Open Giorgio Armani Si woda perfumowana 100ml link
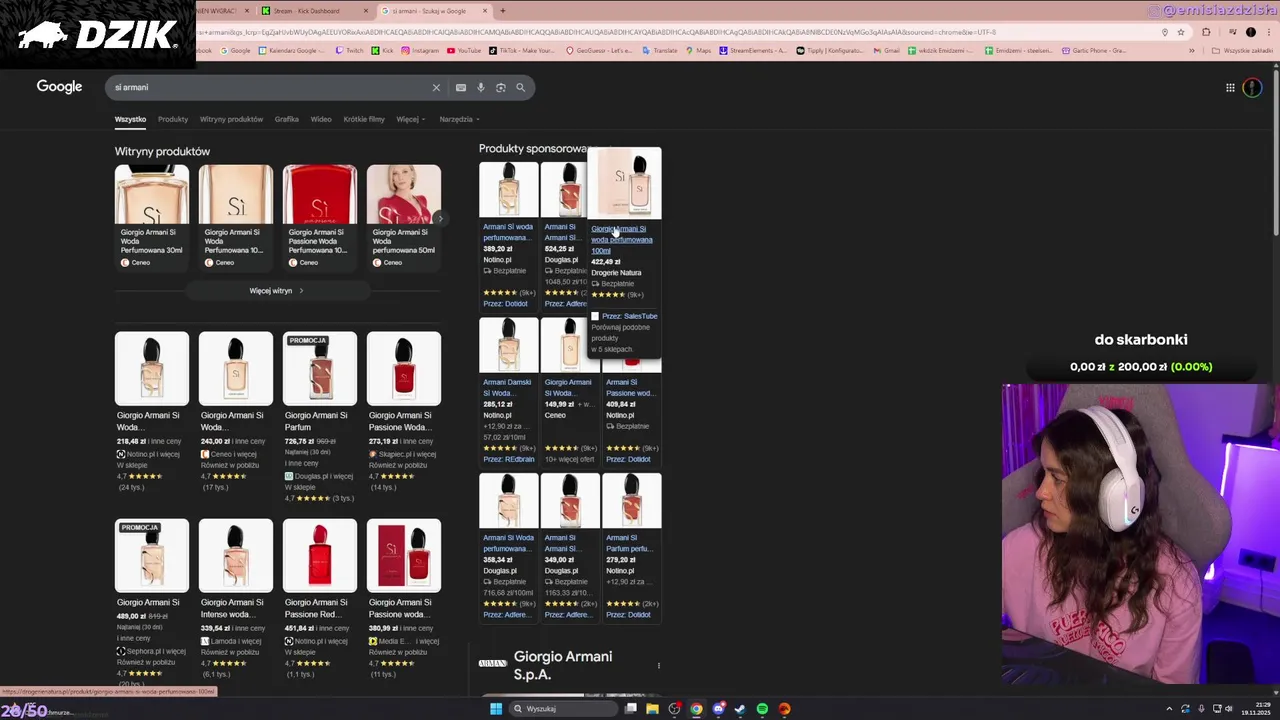Viewport: 1280px width, 720px height. 622,239
